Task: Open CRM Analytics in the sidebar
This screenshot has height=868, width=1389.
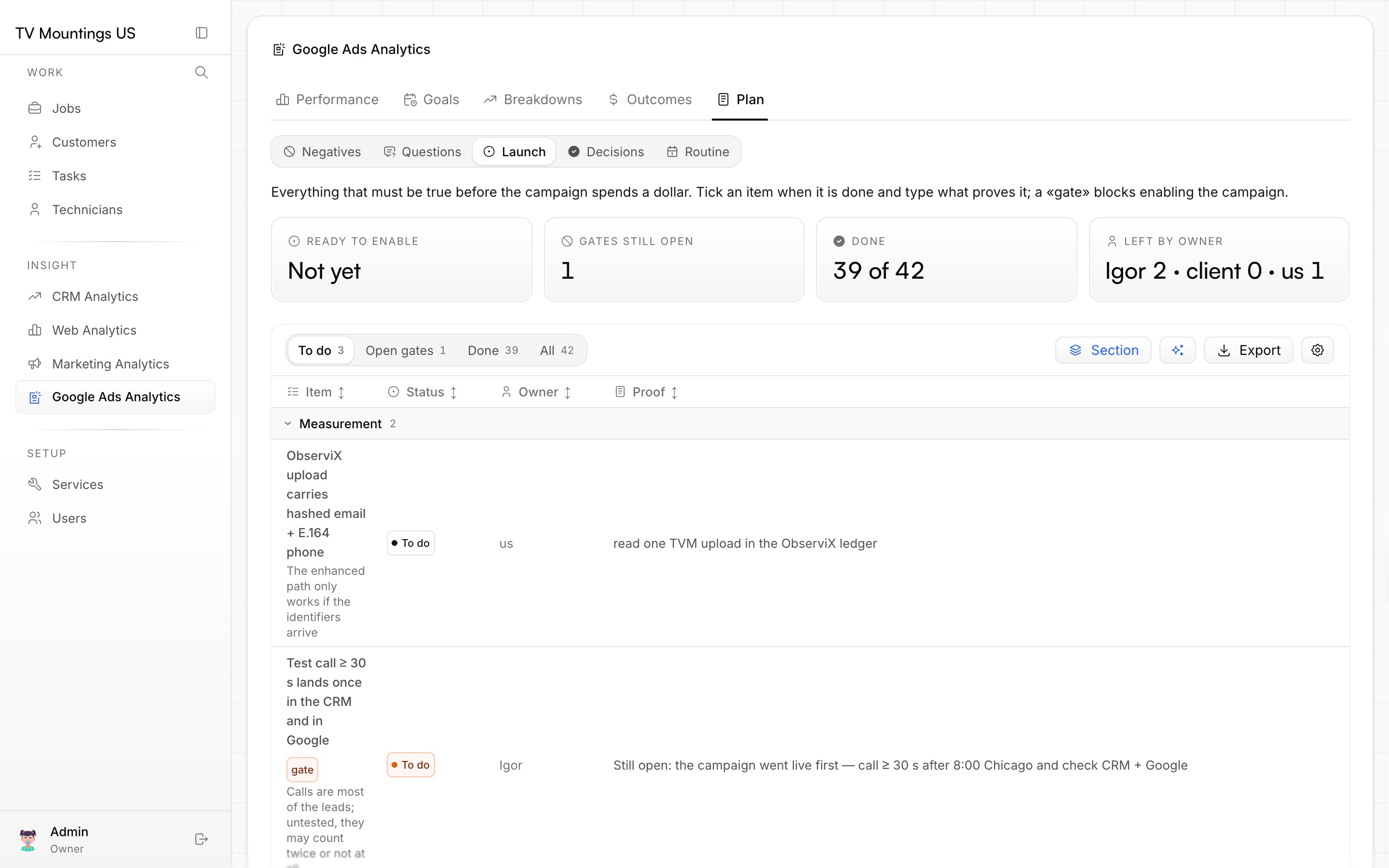Action: pyautogui.click(x=115, y=297)
